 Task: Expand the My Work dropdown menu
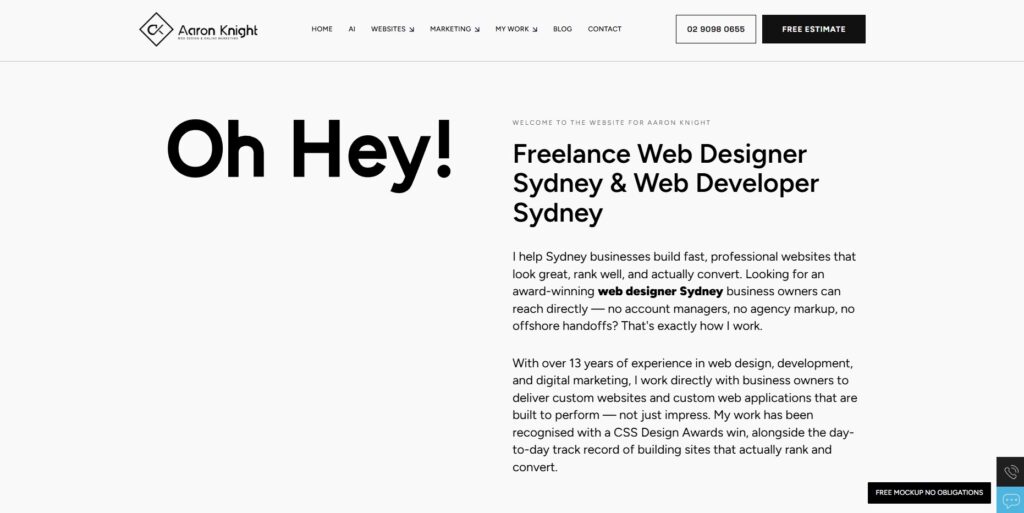point(516,29)
